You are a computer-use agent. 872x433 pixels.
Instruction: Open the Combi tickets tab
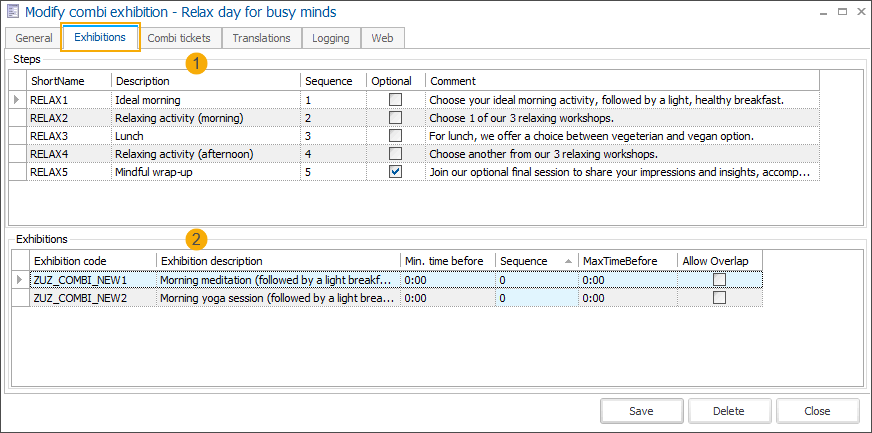tap(179, 38)
